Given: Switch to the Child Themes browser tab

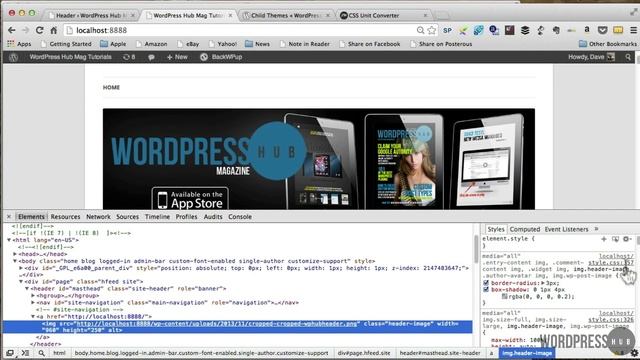Looking at the screenshot, I should coord(286,15).
